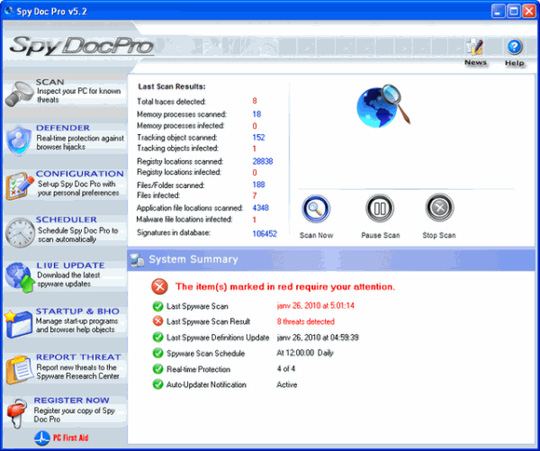
Task: Open the Startup & BHO window icon
Action: pos(19,324)
